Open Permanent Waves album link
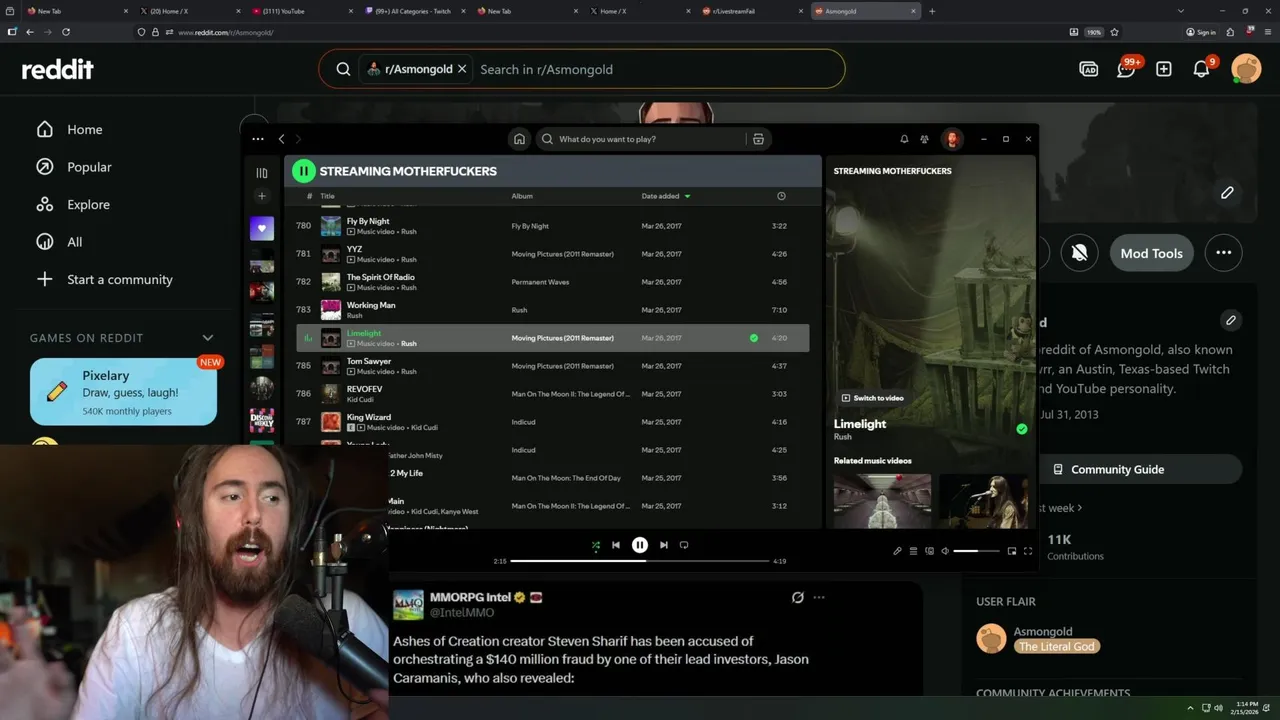This screenshot has width=1280, height=720. [x=540, y=282]
